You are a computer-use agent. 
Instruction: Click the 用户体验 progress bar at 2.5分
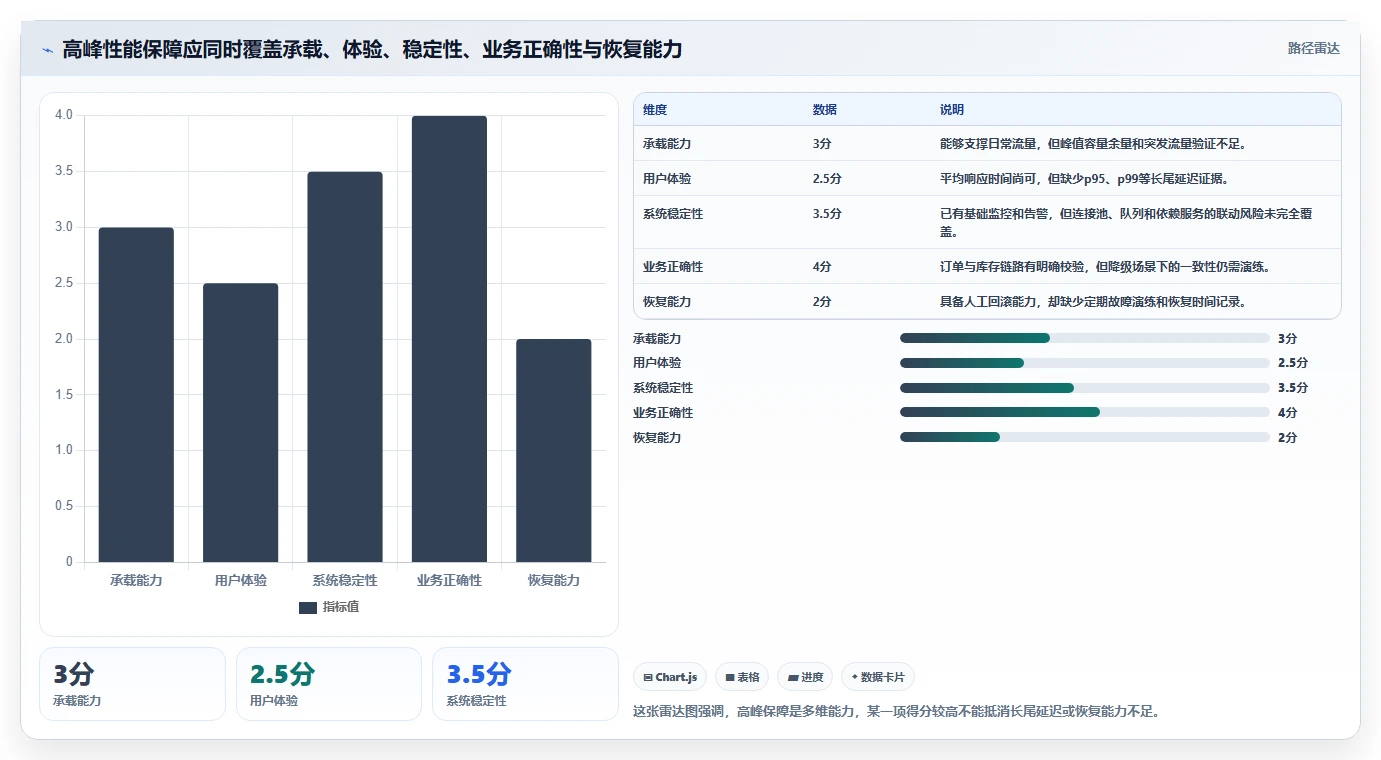pyautogui.click(x=1085, y=363)
